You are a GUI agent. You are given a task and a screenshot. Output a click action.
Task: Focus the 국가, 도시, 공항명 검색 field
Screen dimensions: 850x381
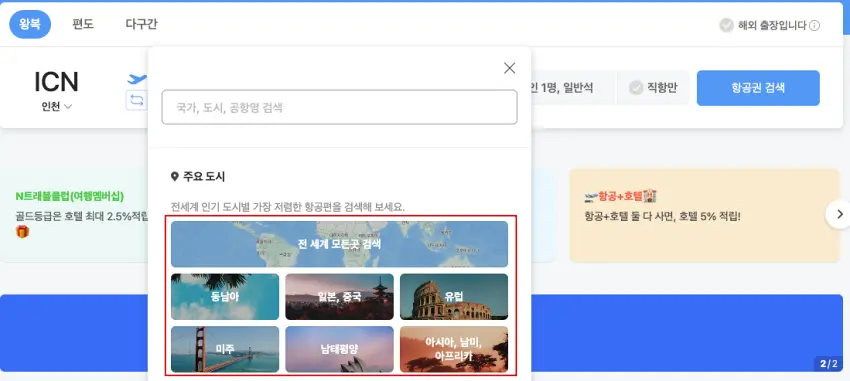click(339, 107)
